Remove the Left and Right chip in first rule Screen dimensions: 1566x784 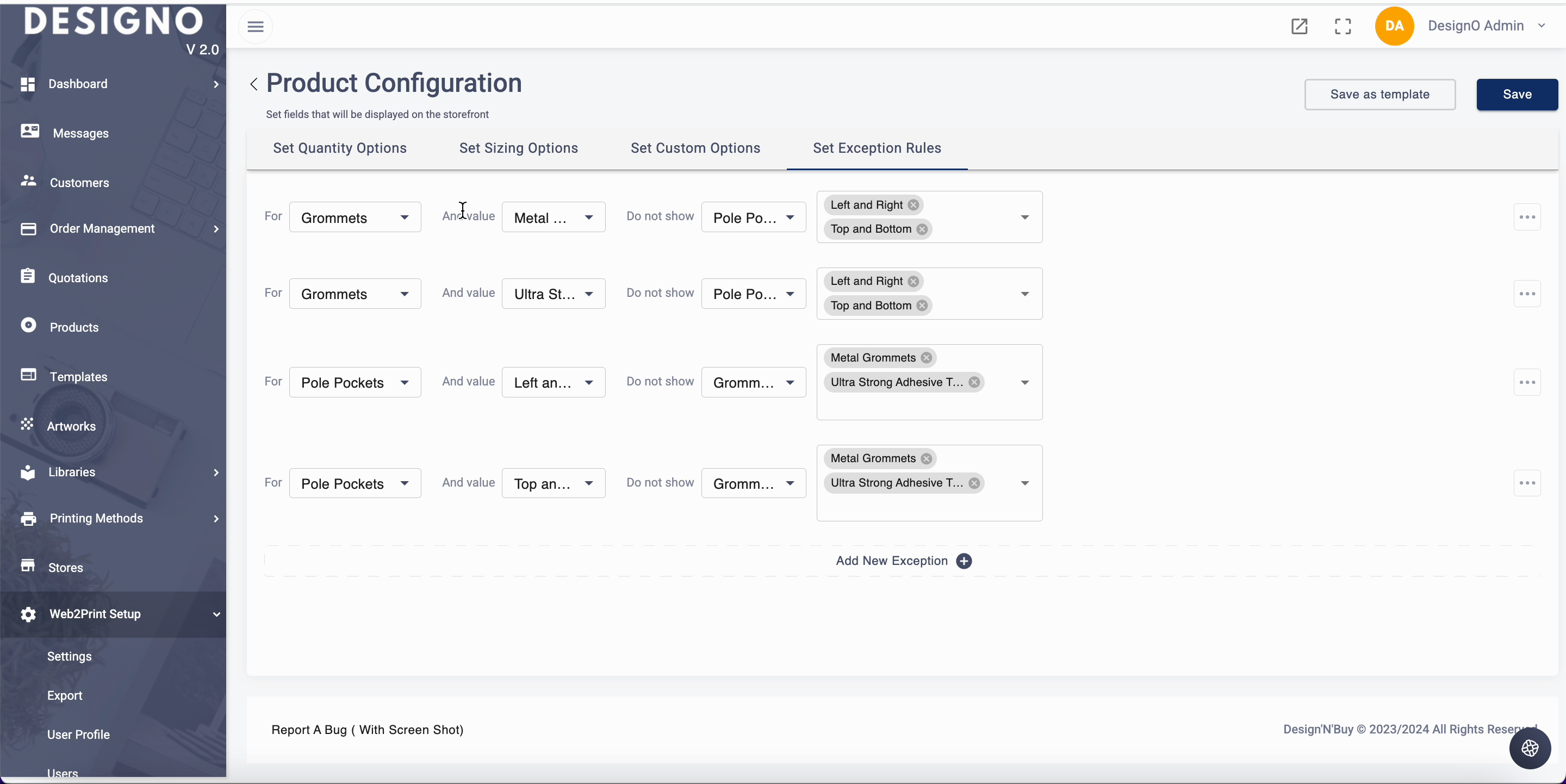913,205
